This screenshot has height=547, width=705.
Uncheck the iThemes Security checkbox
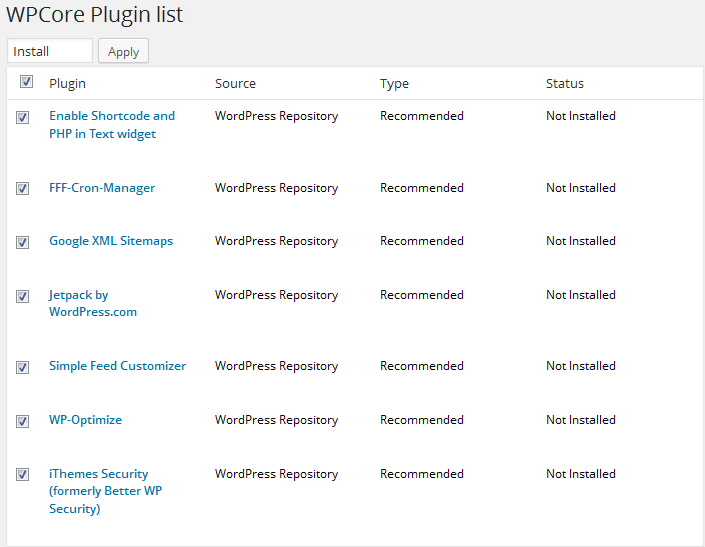coord(23,475)
